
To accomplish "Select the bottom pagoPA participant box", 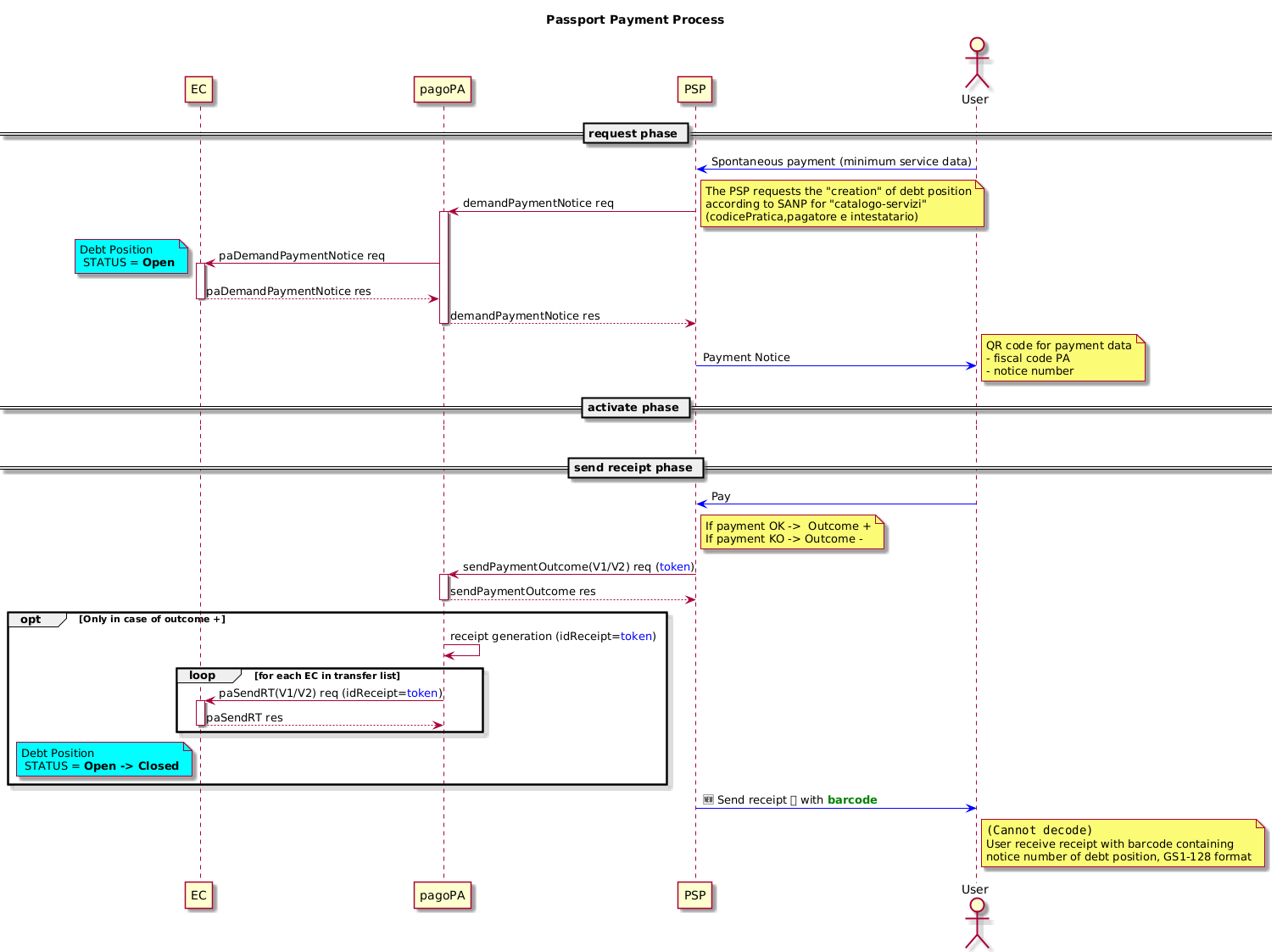I will coord(442,895).
